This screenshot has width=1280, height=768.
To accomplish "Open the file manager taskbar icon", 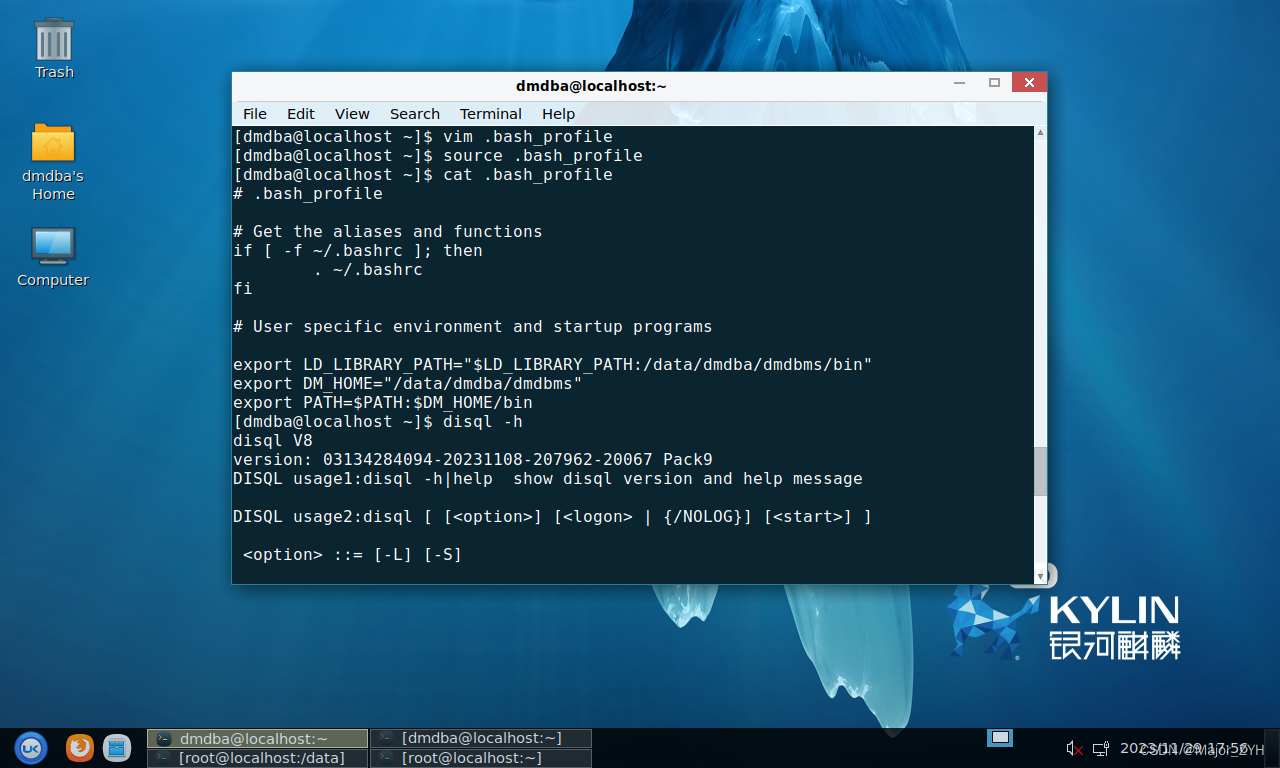I will pos(117,747).
